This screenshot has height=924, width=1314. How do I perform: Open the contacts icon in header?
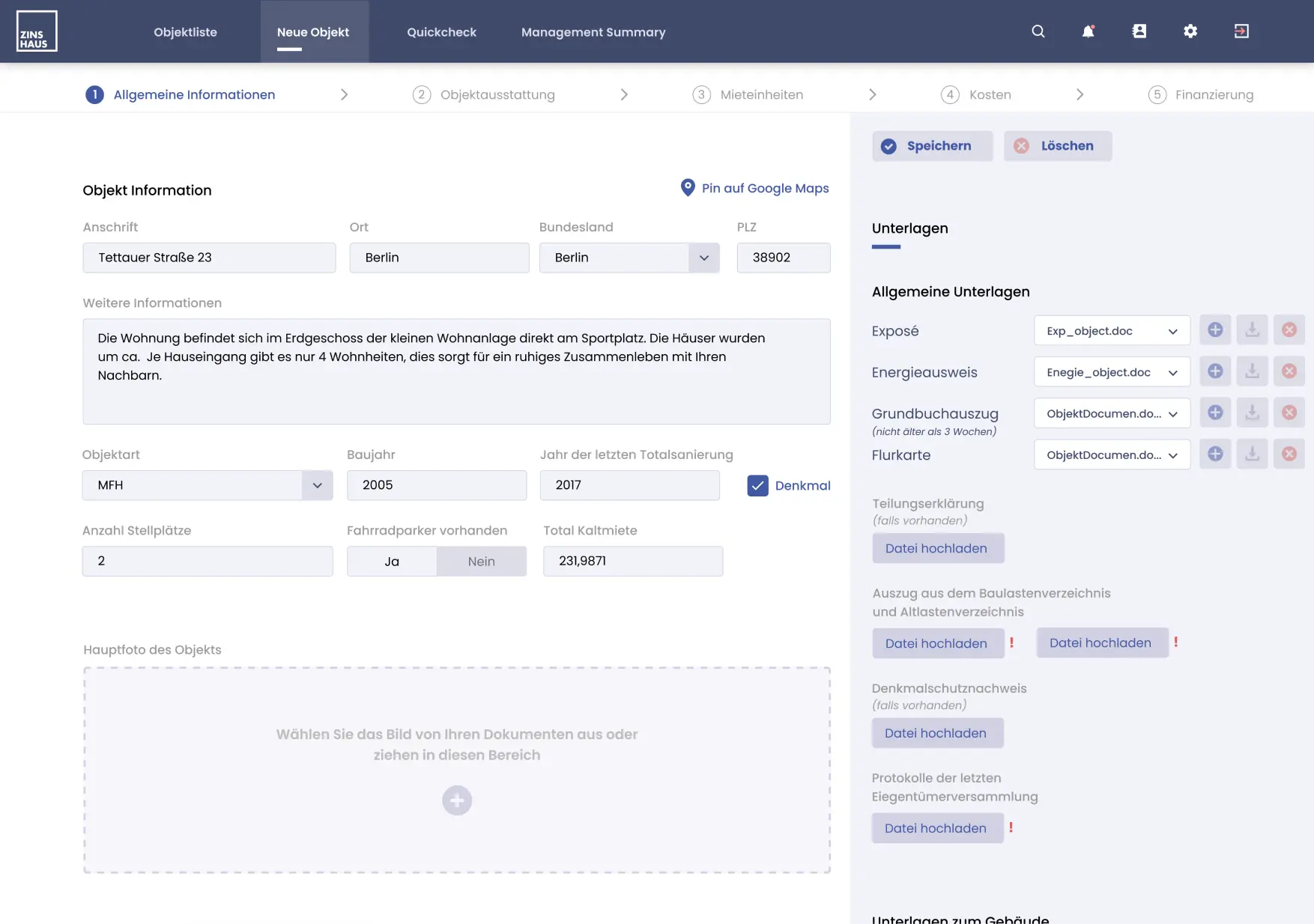1139,31
